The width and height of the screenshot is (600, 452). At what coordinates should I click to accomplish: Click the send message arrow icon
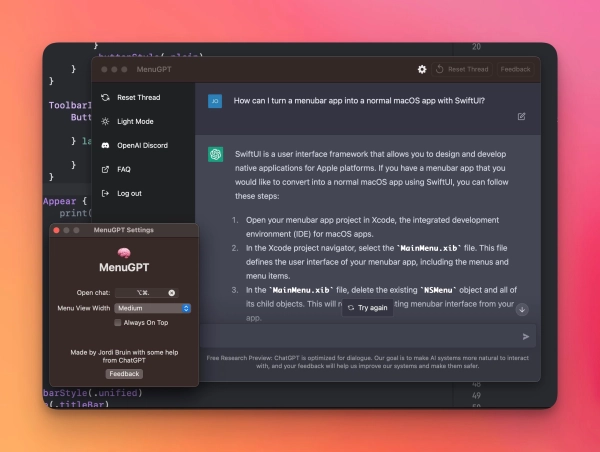526,337
